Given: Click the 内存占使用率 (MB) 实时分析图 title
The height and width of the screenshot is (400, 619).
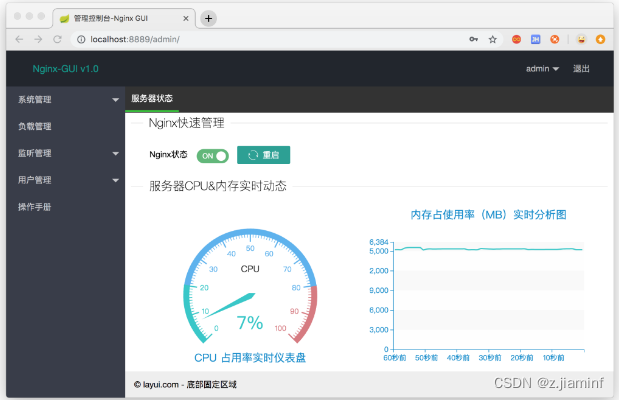Looking at the screenshot, I should 489,215.
